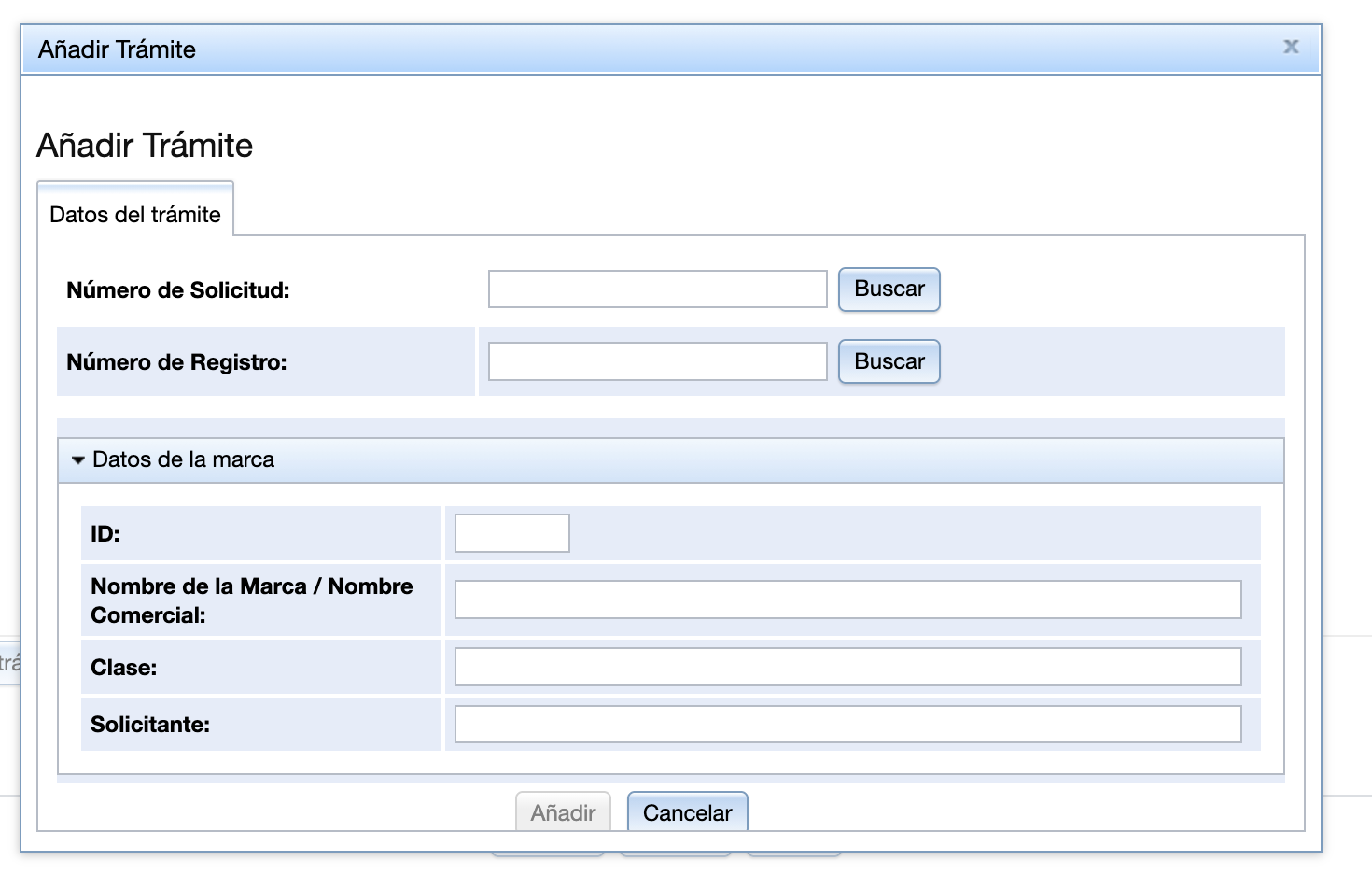This screenshot has width=1372, height=889.
Task: Click the Datos de la marca header text
Action: click(x=183, y=459)
